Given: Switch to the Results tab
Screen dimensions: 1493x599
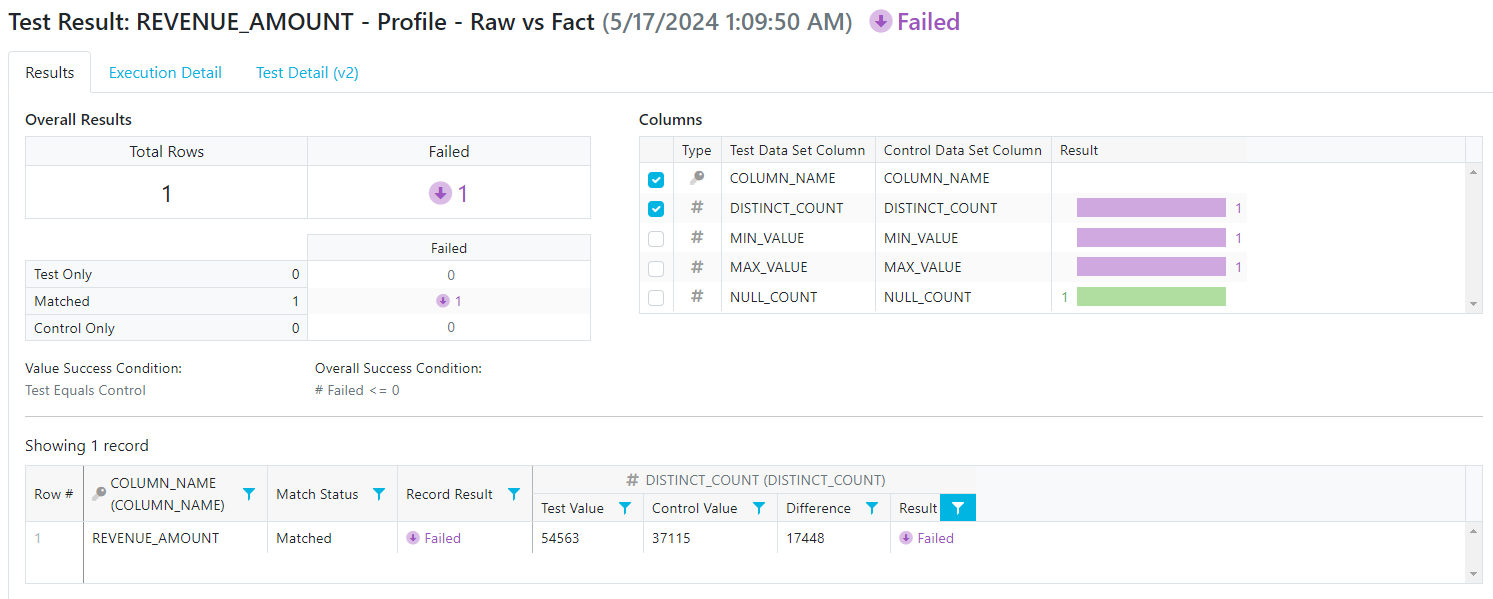Looking at the screenshot, I should click(50, 72).
